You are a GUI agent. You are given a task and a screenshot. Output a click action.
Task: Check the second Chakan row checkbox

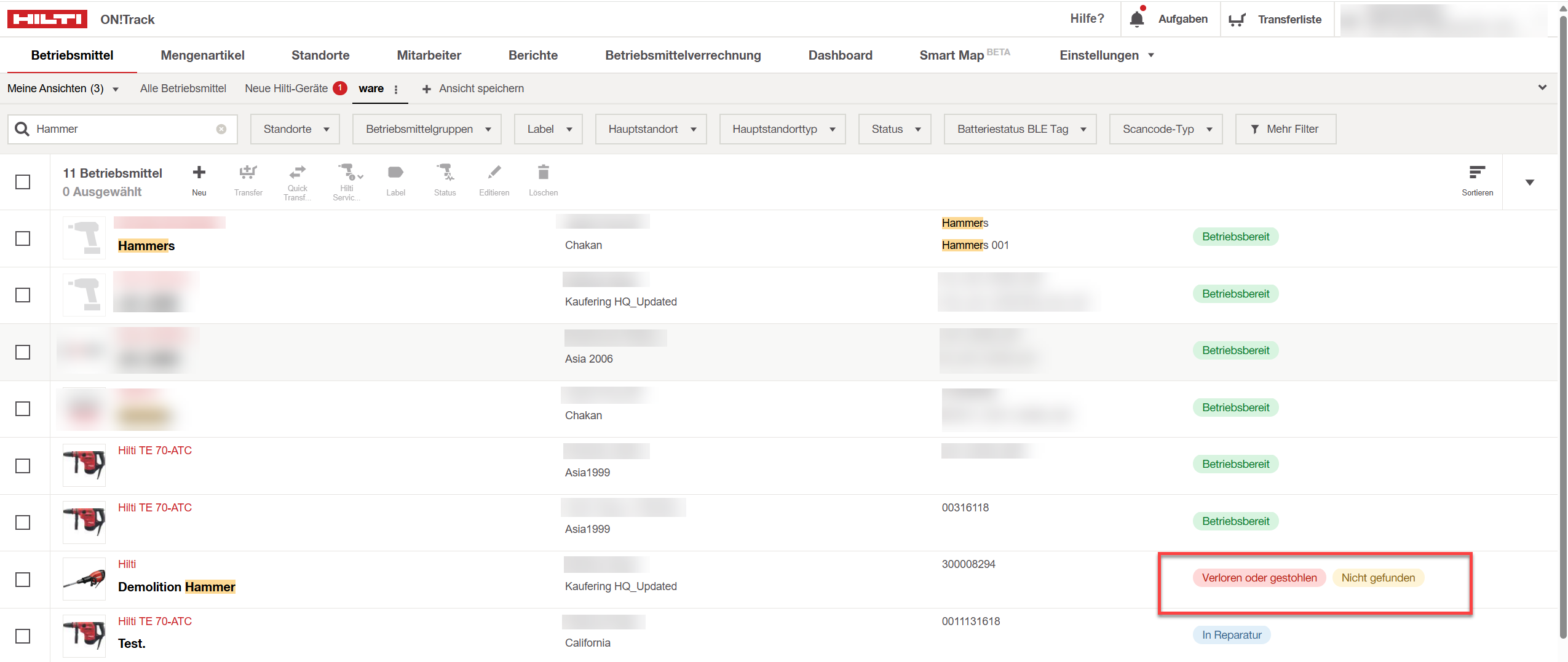point(23,409)
